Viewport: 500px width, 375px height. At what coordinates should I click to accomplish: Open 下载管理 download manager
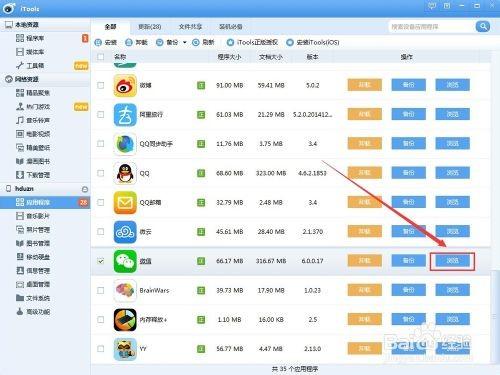click(38, 175)
